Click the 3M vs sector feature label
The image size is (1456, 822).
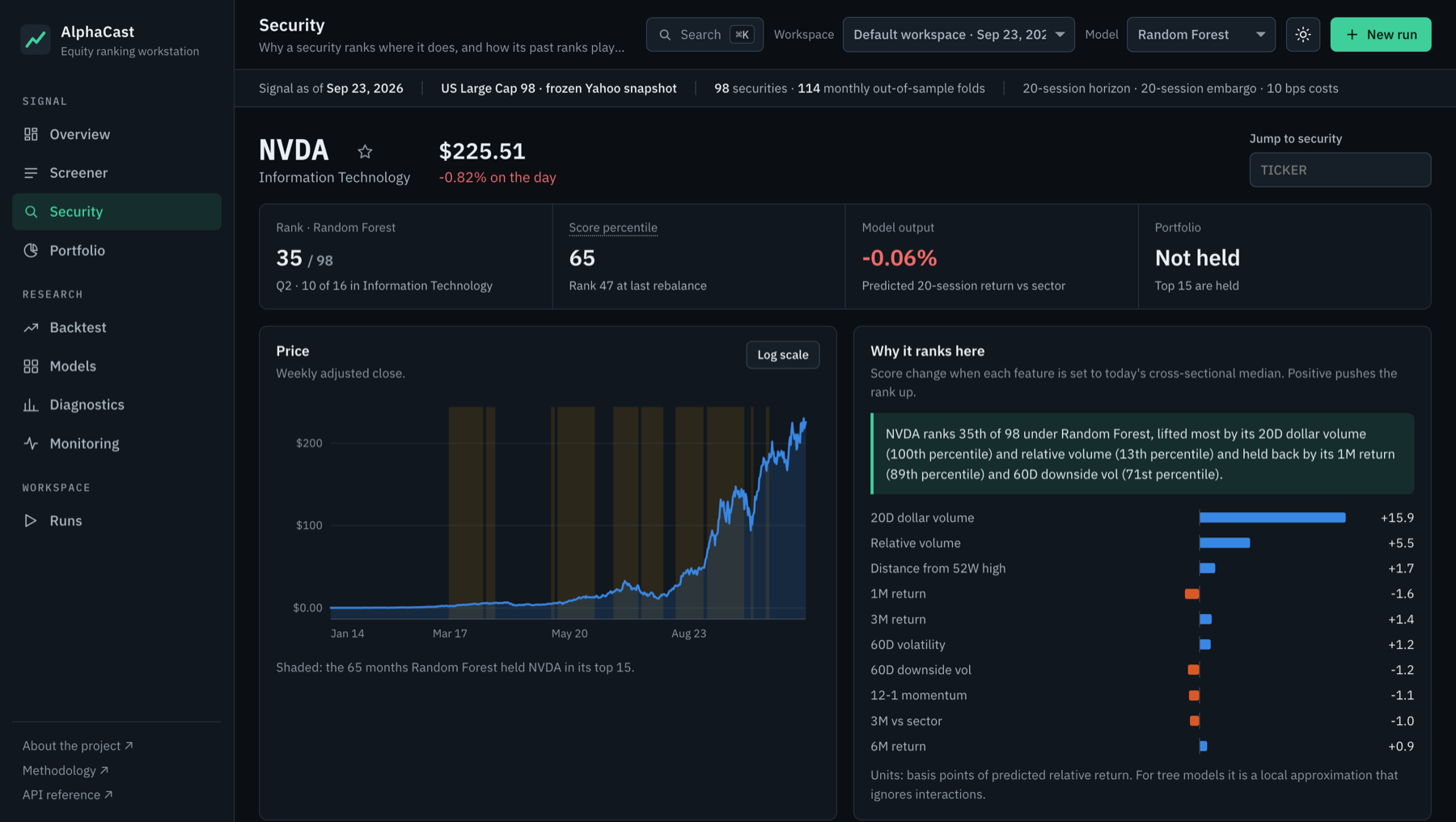pos(906,721)
